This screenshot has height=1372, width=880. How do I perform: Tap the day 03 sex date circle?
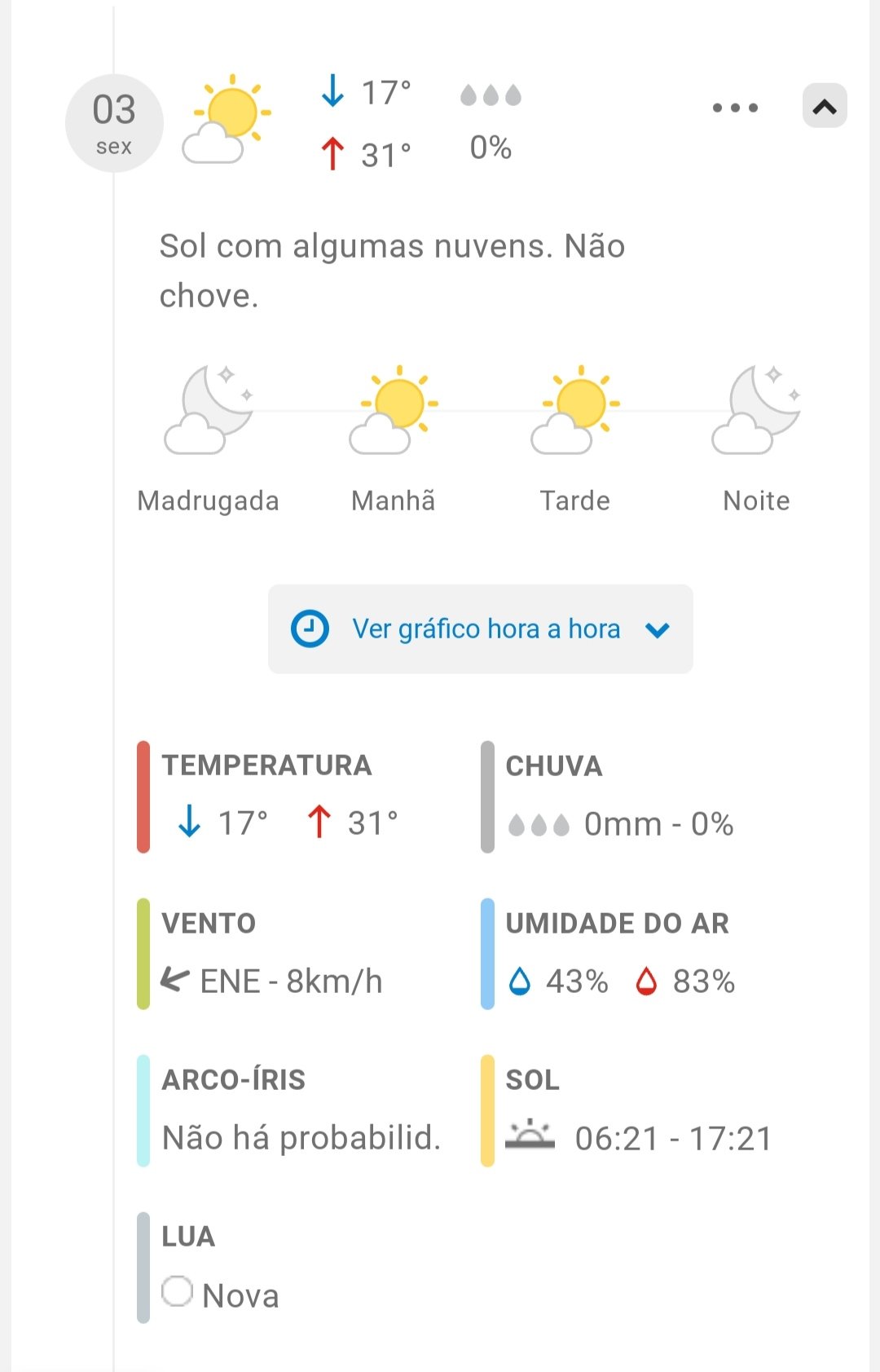pyautogui.click(x=114, y=124)
